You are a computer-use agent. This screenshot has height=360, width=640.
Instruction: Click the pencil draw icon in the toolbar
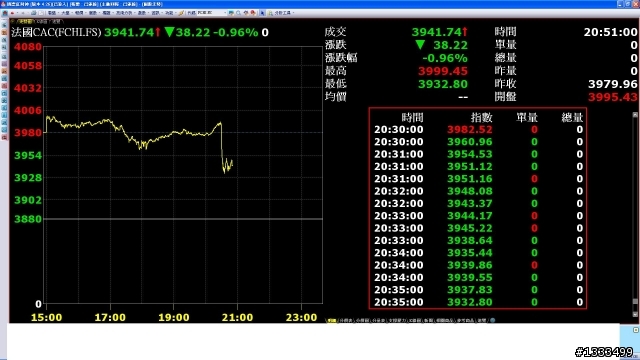click(x=181, y=13)
